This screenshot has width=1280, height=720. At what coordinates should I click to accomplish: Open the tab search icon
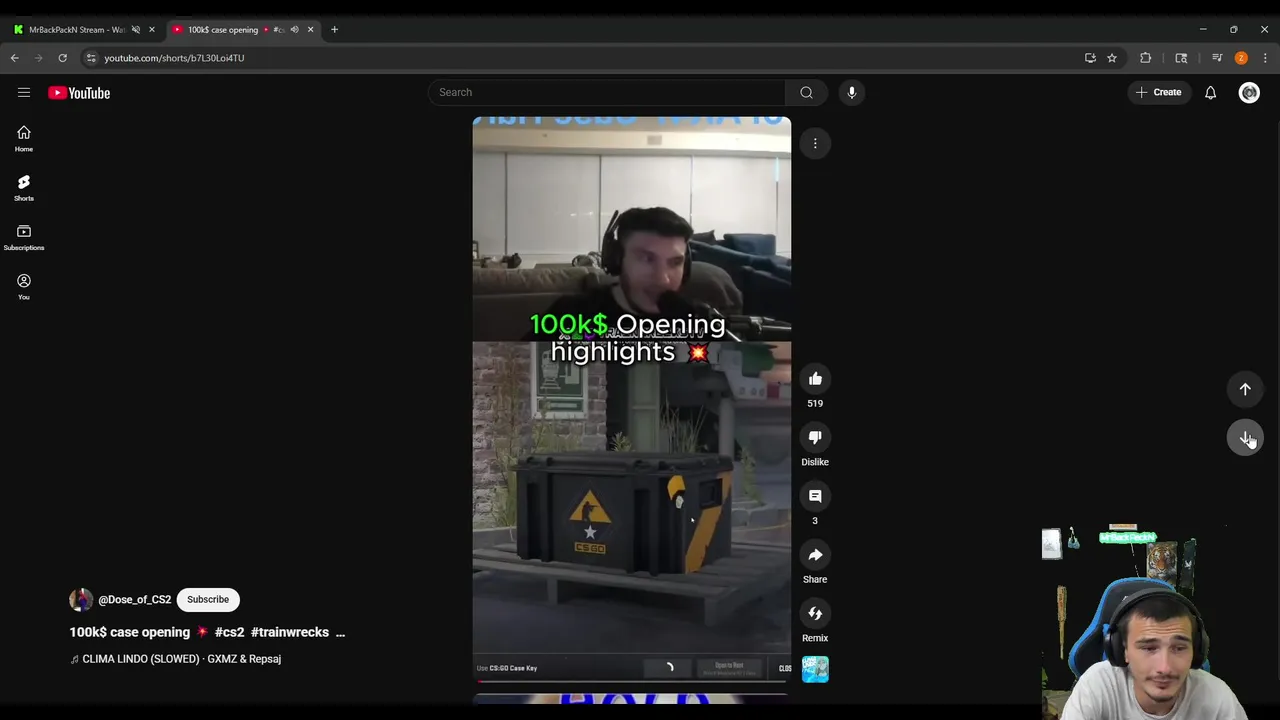pyautogui.click(x=1181, y=58)
